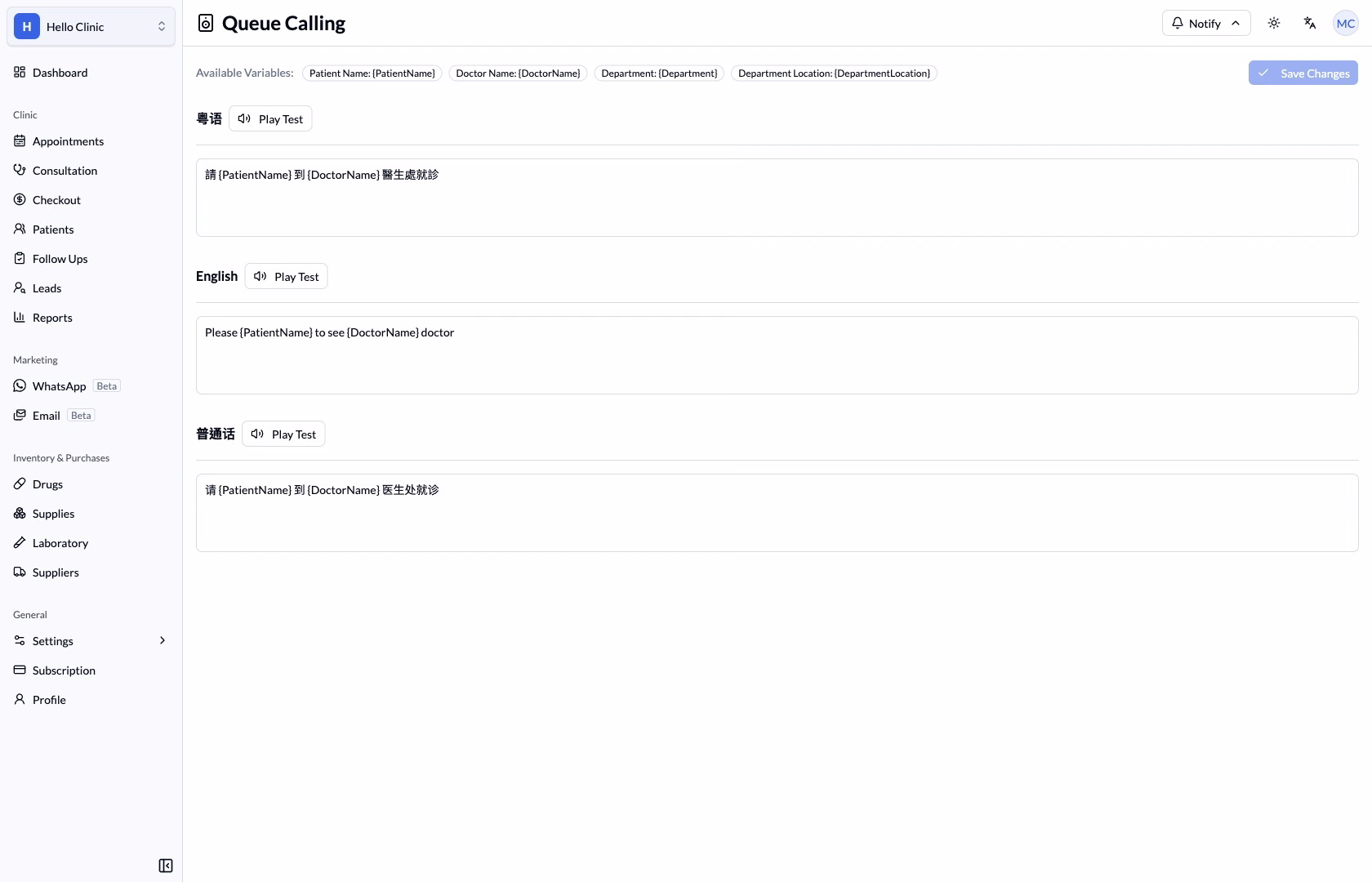Image resolution: width=1372 pixels, height=882 pixels.
Task: Click the Appointments calendar icon
Action: [20, 140]
